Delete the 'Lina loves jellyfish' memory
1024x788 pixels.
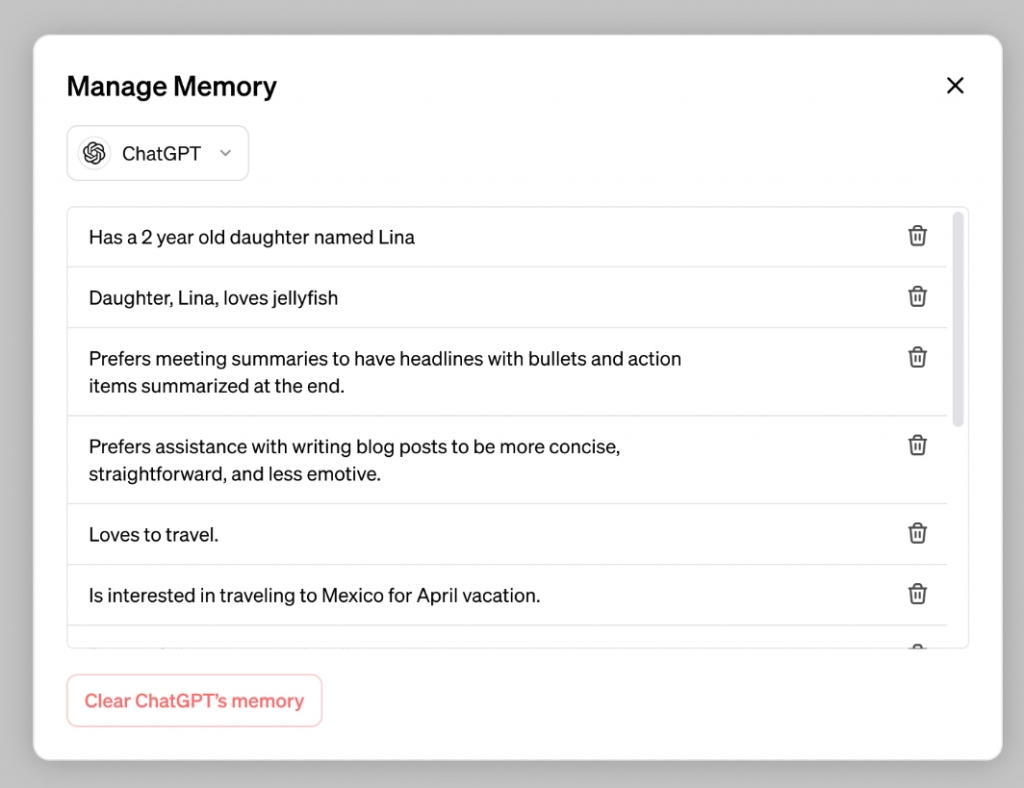point(917,297)
